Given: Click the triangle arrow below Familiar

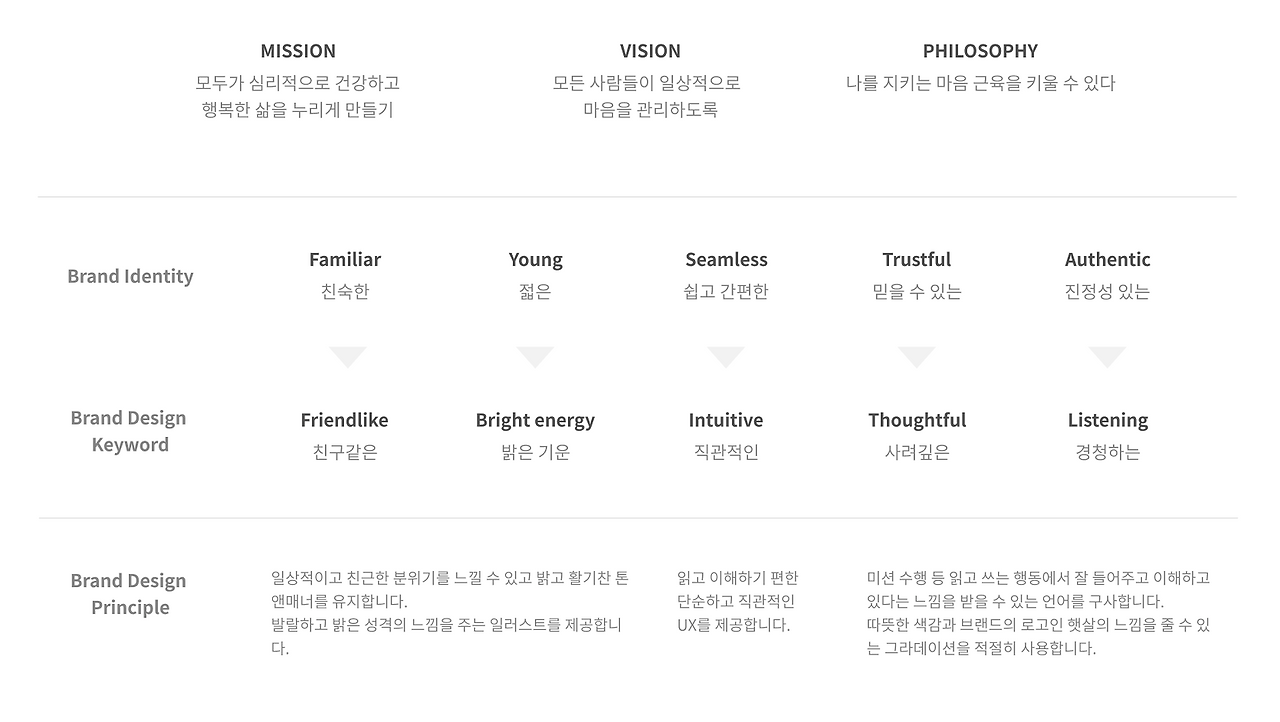Looking at the screenshot, I should pos(348,357).
